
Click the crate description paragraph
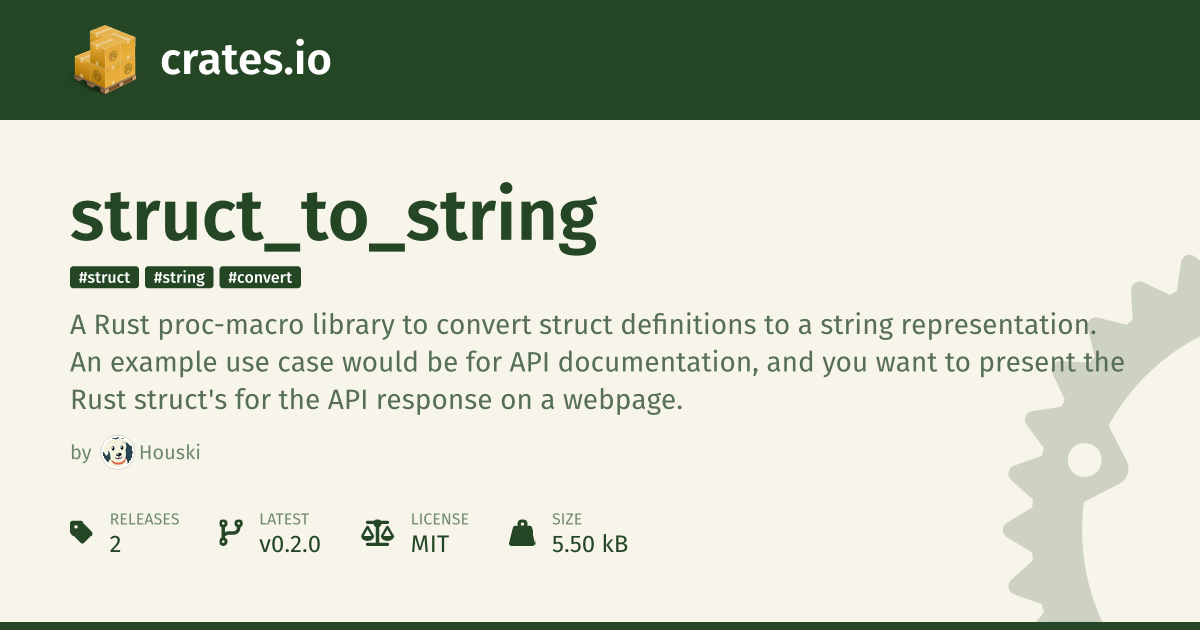598,363
